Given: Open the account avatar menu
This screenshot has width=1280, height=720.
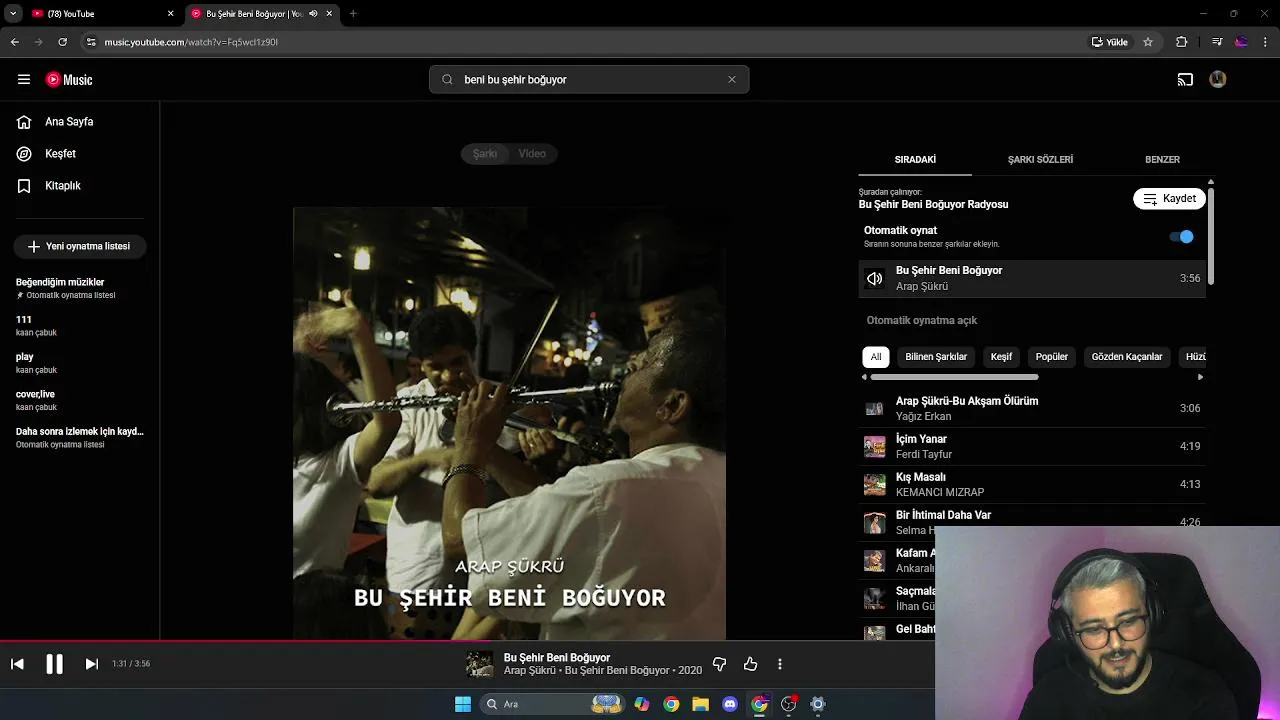Looking at the screenshot, I should click(1218, 80).
